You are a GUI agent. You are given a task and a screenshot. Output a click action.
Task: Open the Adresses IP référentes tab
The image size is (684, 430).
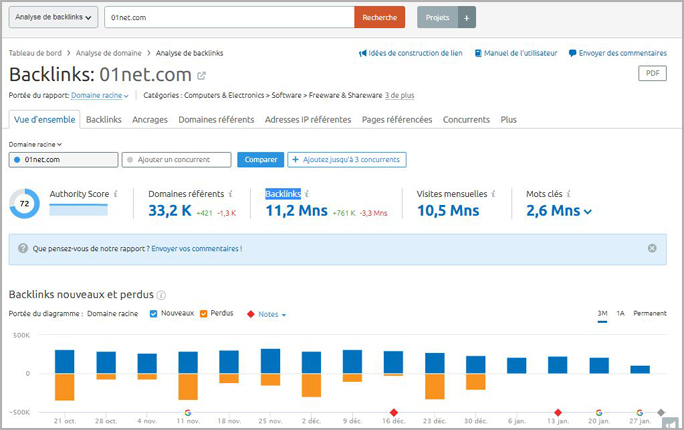click(308, 119)
